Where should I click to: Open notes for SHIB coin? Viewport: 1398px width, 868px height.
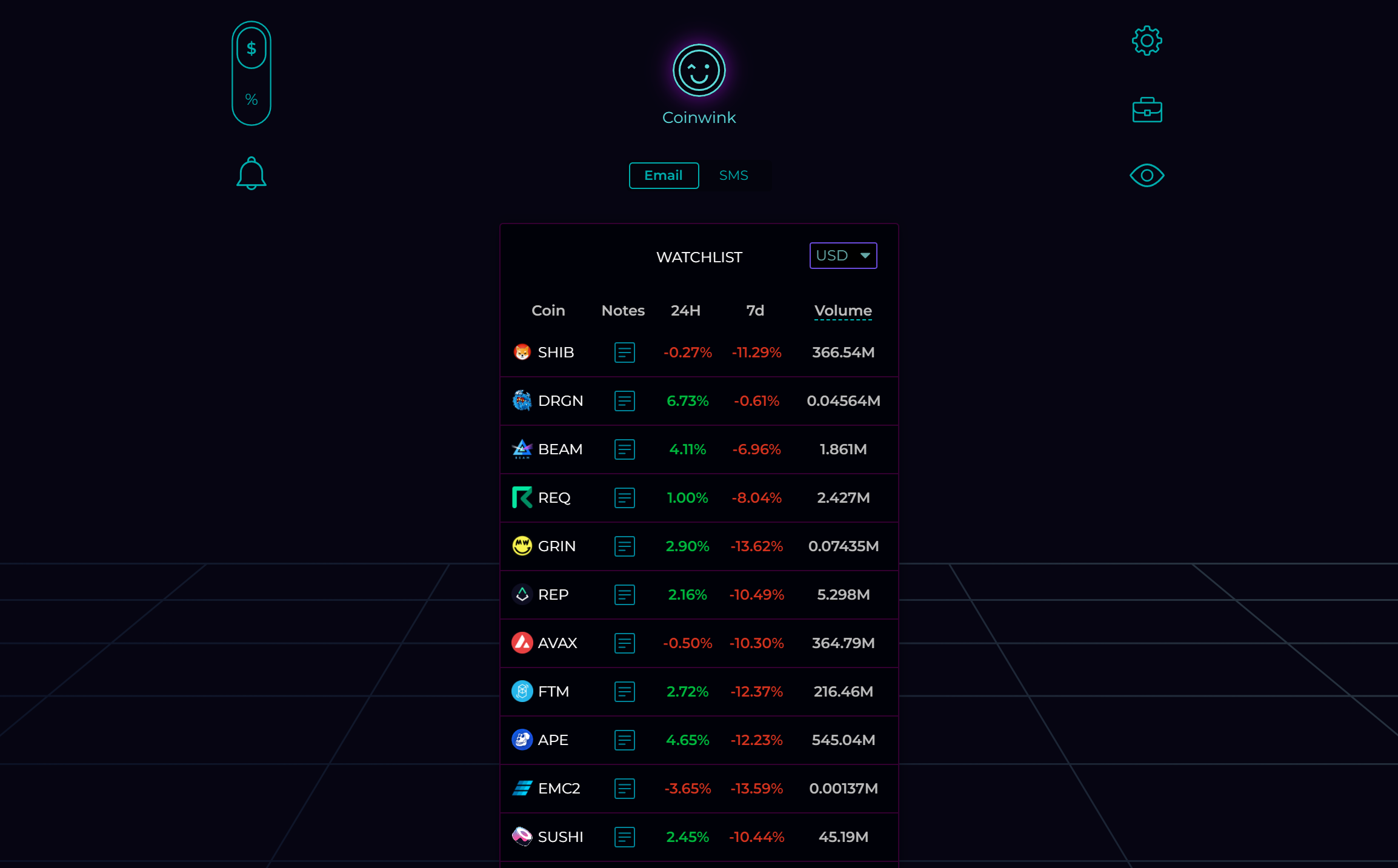624,353
